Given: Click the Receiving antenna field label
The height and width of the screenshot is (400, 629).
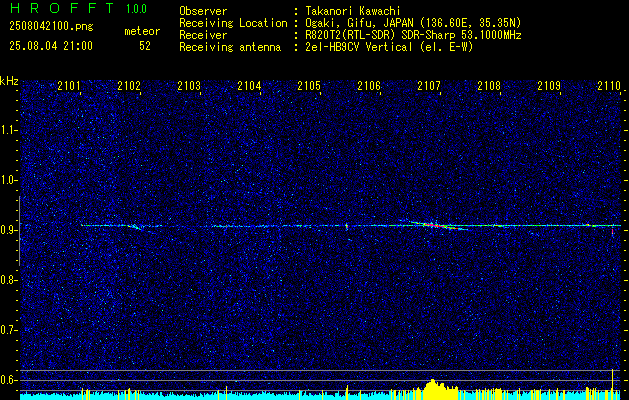Looking at the screenshot, I should point(230,47).
